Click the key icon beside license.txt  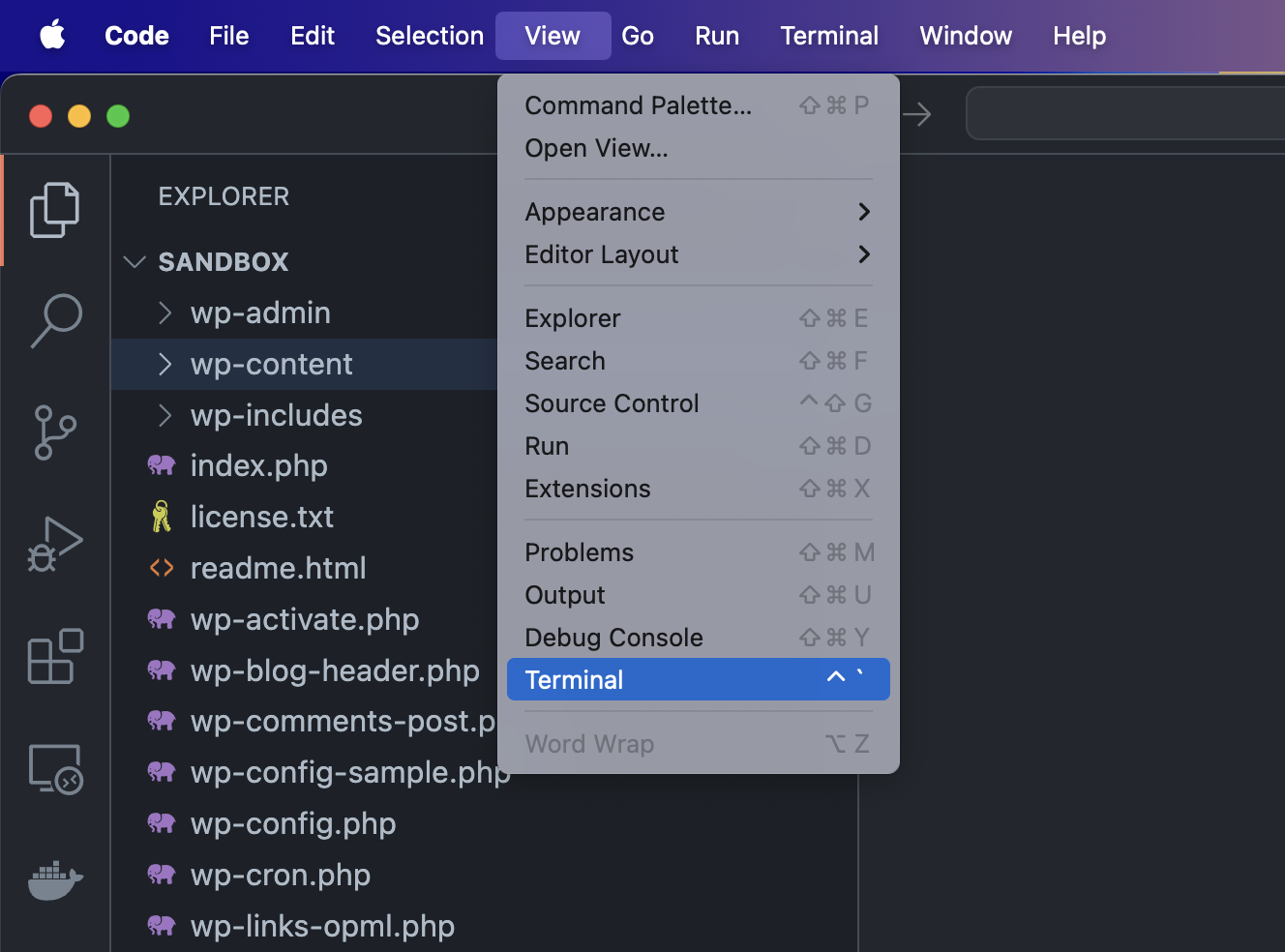click(162, 517)
